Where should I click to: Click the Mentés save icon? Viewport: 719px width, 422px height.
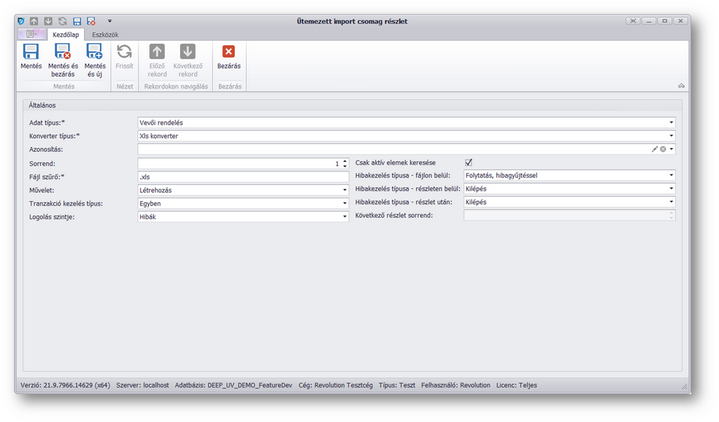31,52
